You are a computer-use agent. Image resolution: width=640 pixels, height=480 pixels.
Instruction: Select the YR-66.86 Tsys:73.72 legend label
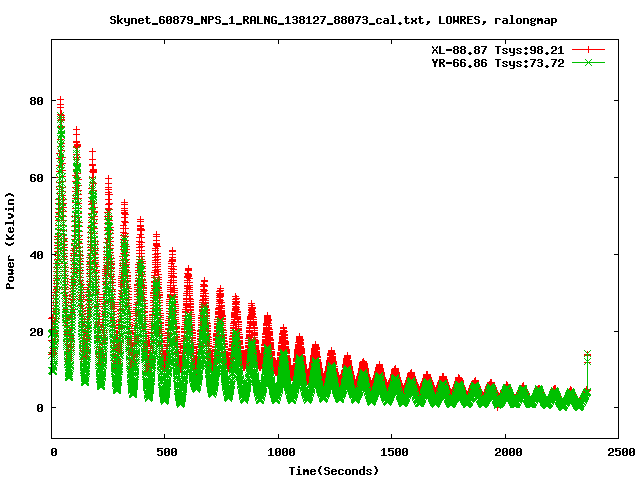pyautogui.click(x=498, y=63)
